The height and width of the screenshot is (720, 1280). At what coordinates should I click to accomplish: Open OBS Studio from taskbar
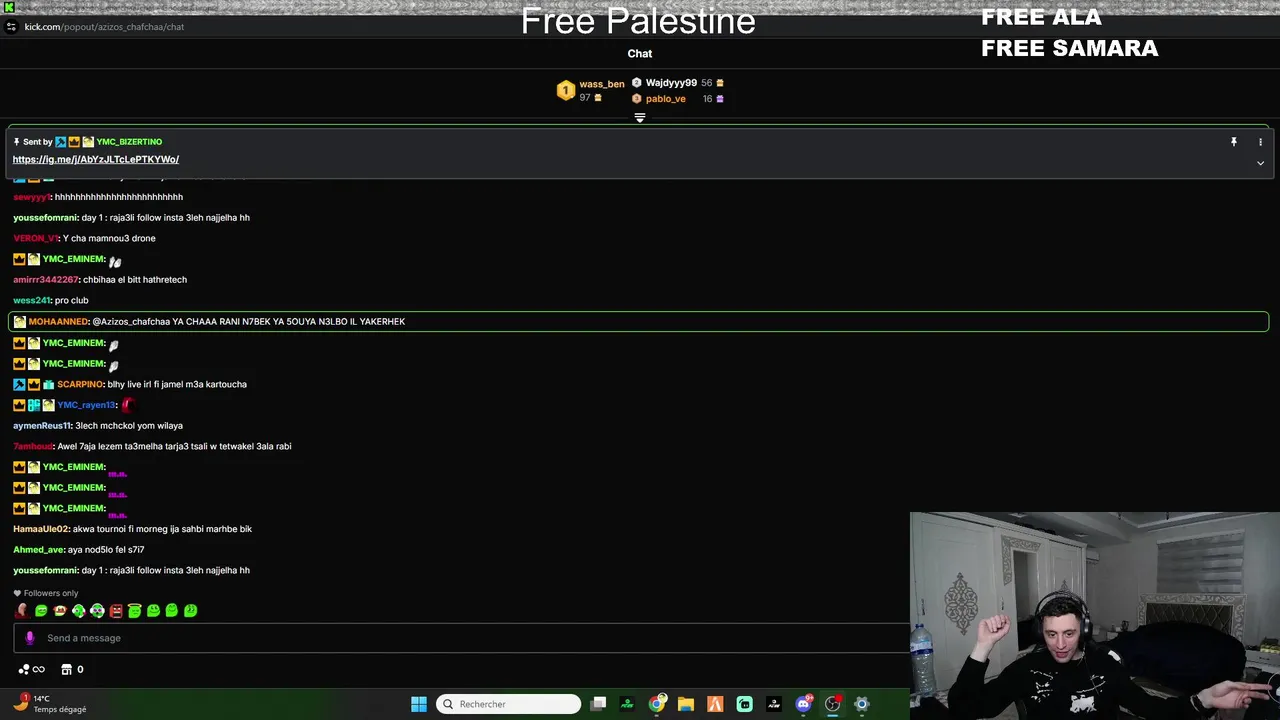[832, 704]
